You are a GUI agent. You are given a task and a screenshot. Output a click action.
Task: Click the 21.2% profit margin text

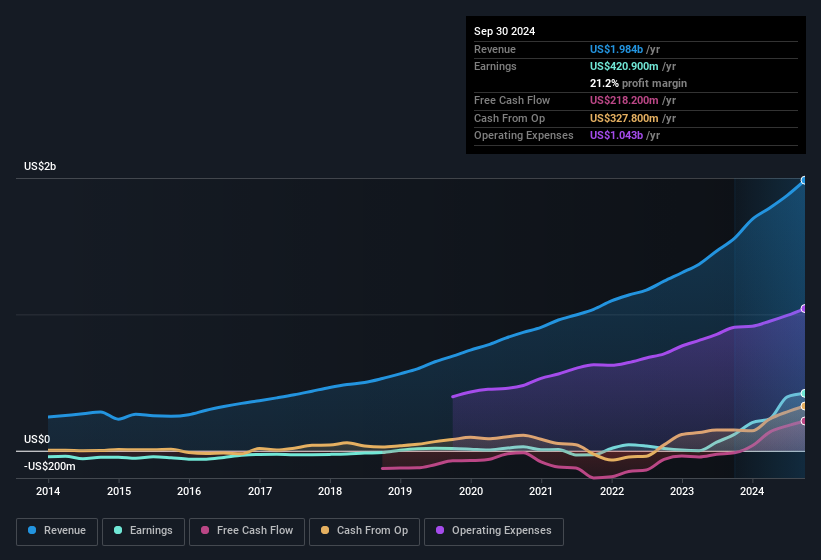tap(638, 83)
